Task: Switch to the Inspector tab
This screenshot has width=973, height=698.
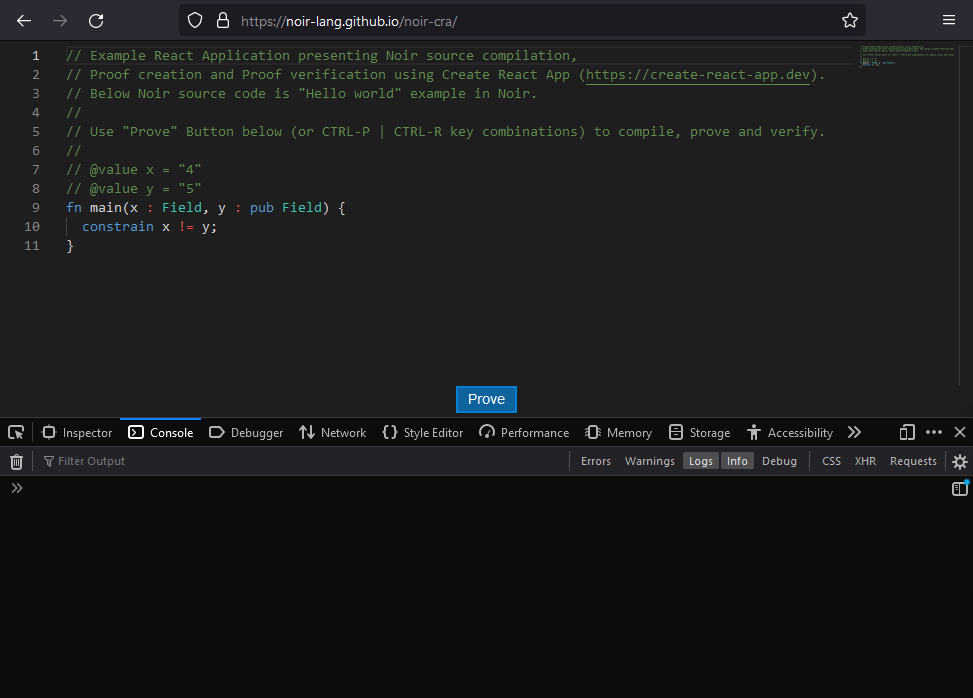Action: pyautogui.click(x=77, y=432)
